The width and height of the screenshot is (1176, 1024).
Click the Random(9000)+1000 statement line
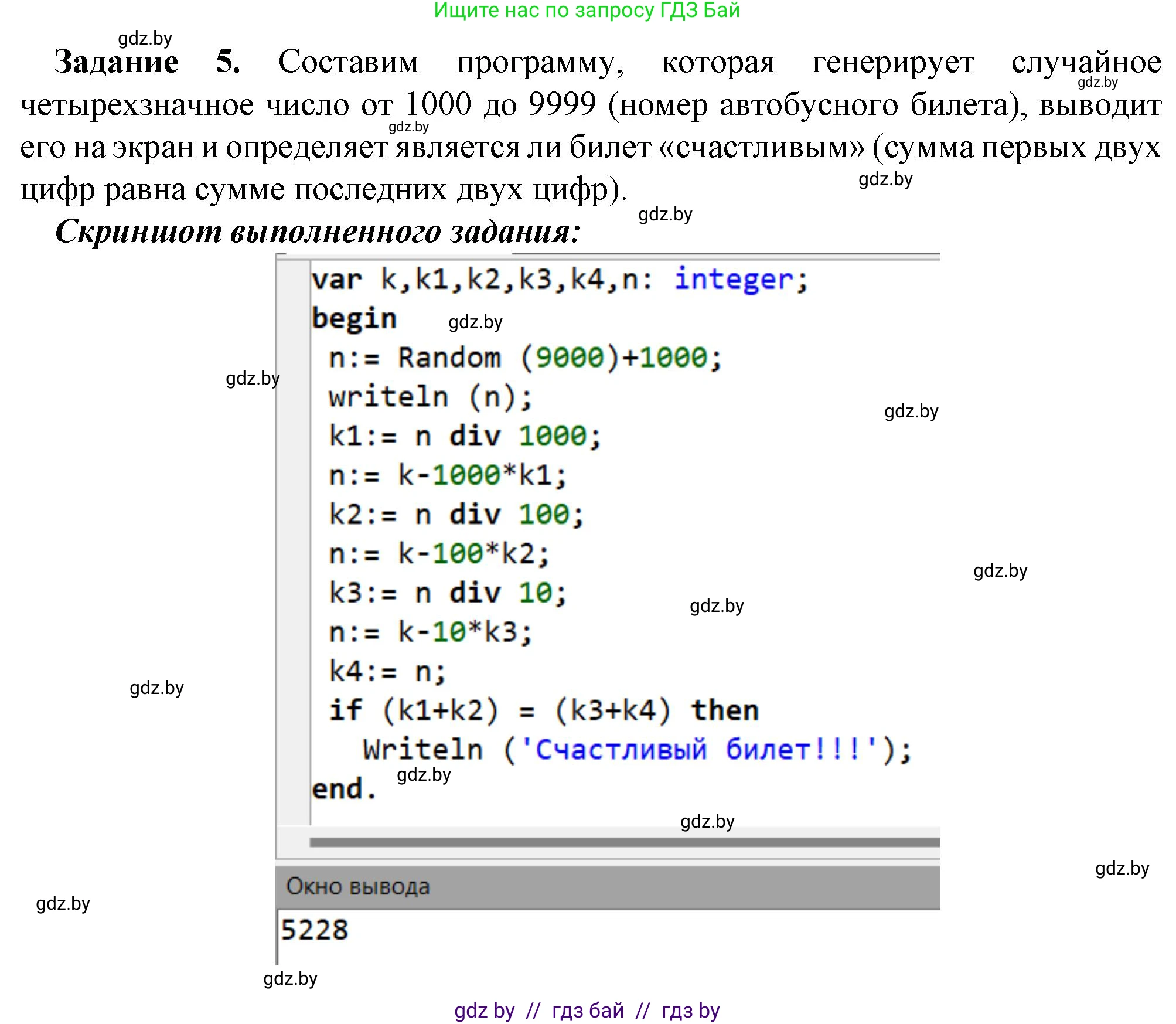pyautogui.click(x=521, y=358)
